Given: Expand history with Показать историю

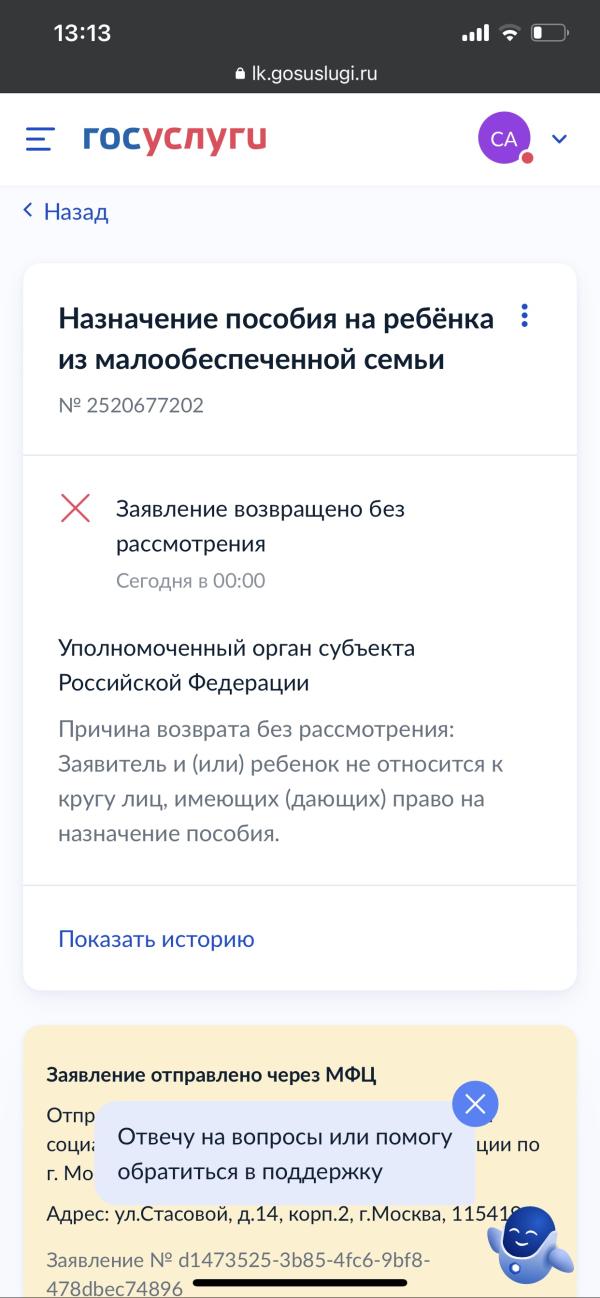Looking at the screenshot, I should (157, 939).
